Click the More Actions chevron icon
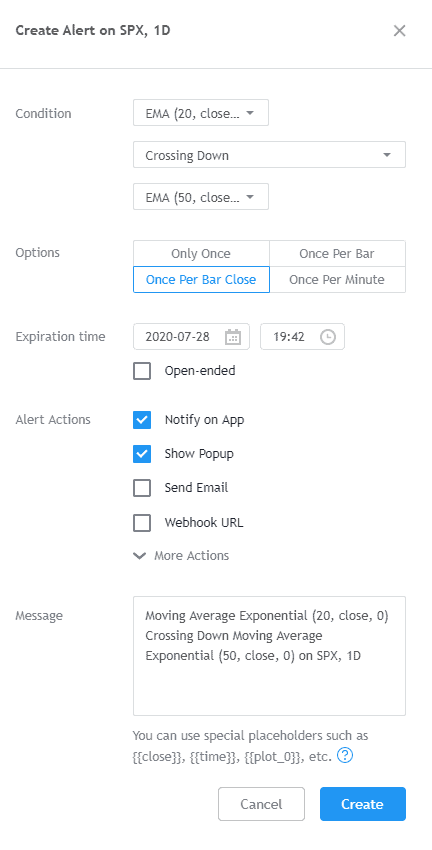The width and height of the screenshot is (432, 850). (x=140, y=556)
